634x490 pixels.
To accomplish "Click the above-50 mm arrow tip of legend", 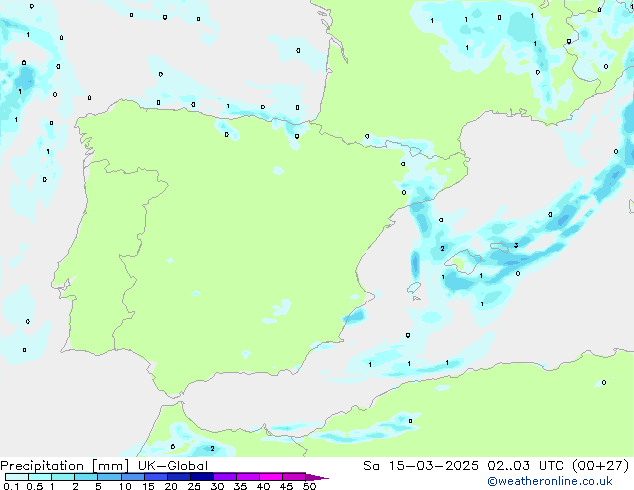I will pos(317,477).
